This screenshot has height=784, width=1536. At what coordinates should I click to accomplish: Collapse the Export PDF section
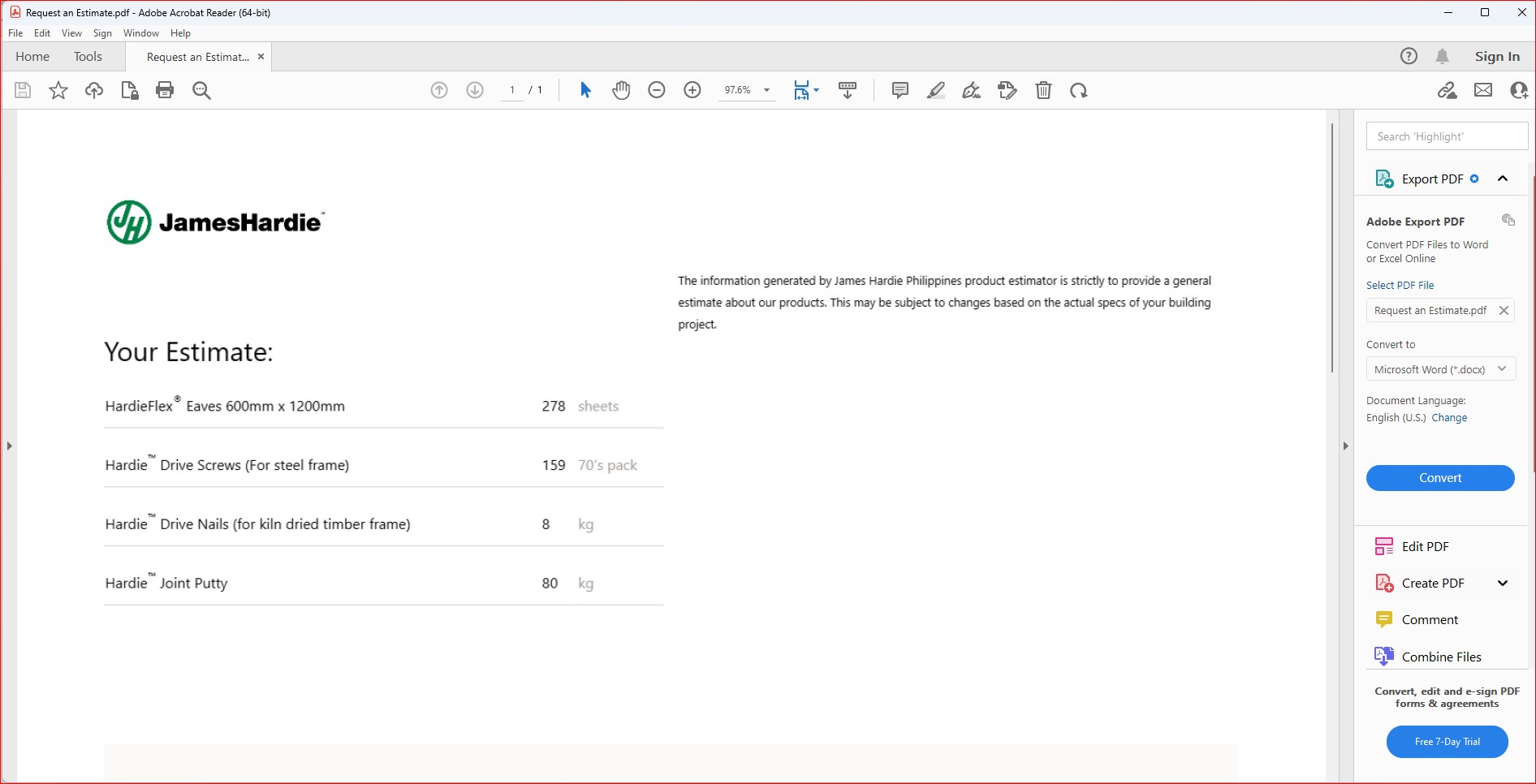(1503, 179)
